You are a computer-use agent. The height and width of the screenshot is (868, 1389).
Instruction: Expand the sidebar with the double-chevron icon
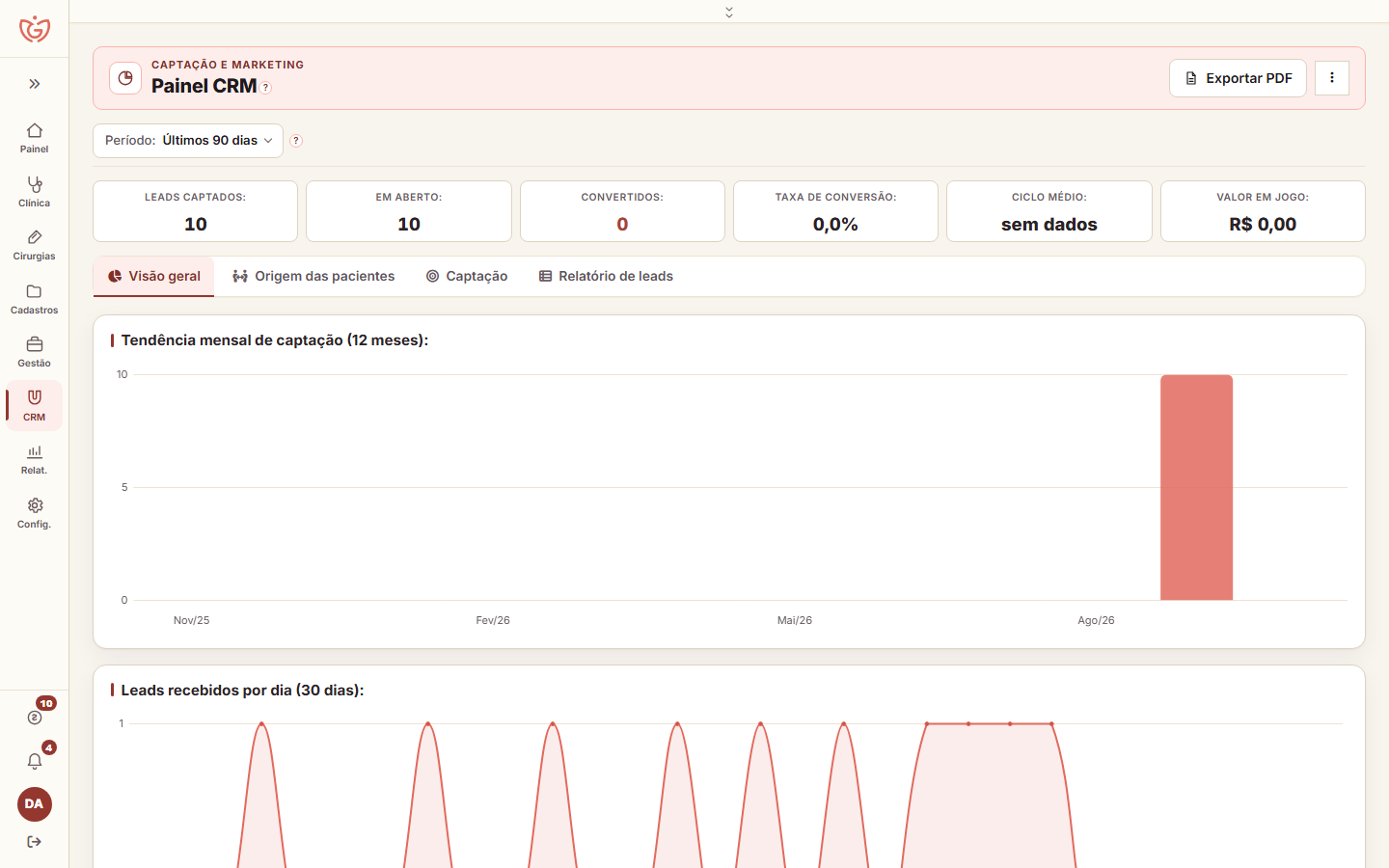(35, 84)
